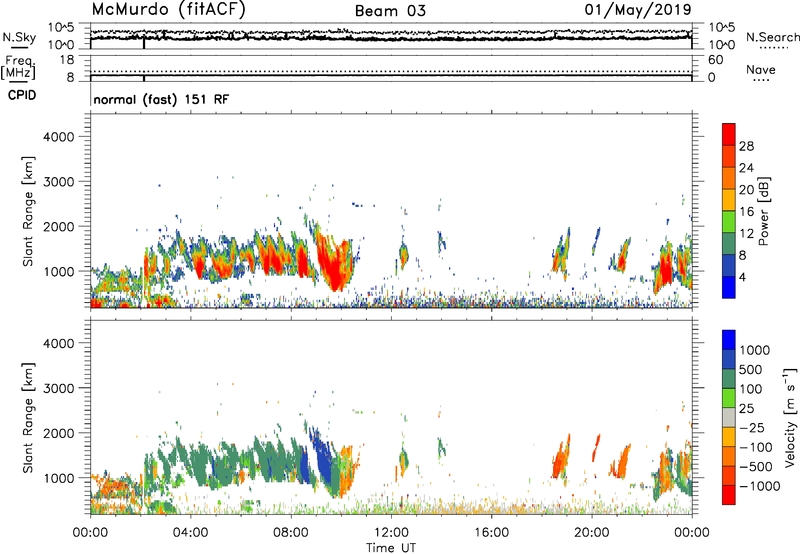Click the '16:00' time axis label
The height and width of the screenshot is (554, 800).
point(491,533)
